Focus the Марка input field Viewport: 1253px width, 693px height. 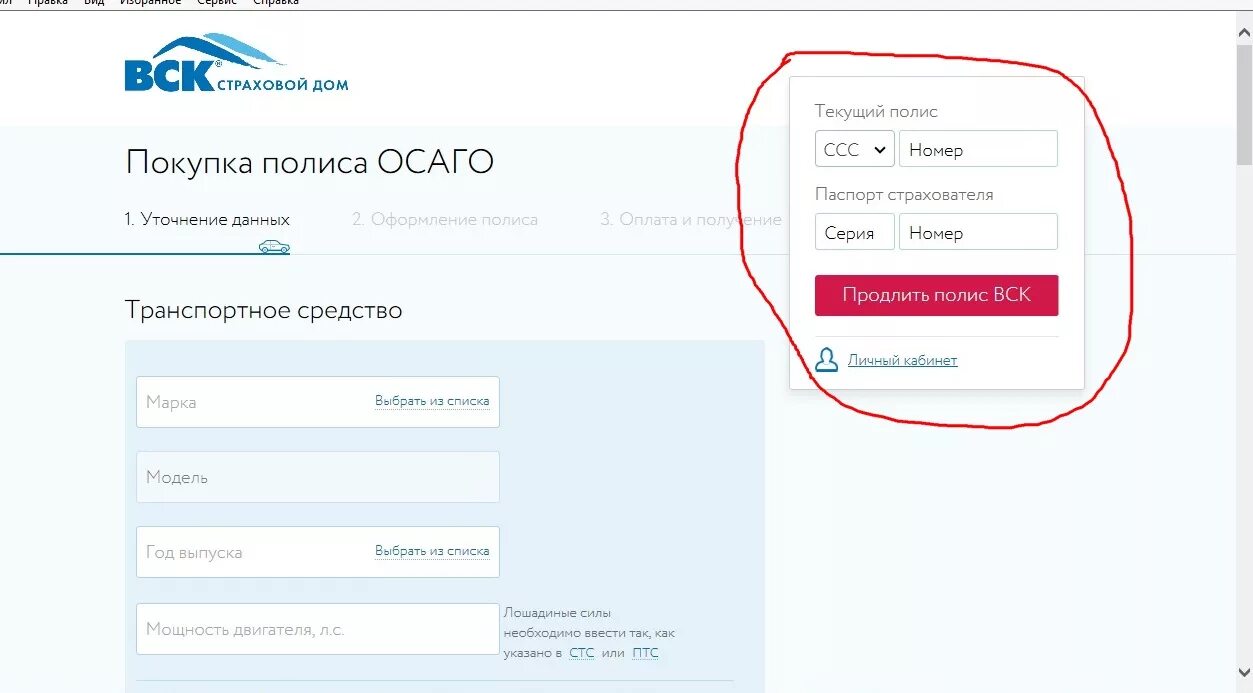318,402
